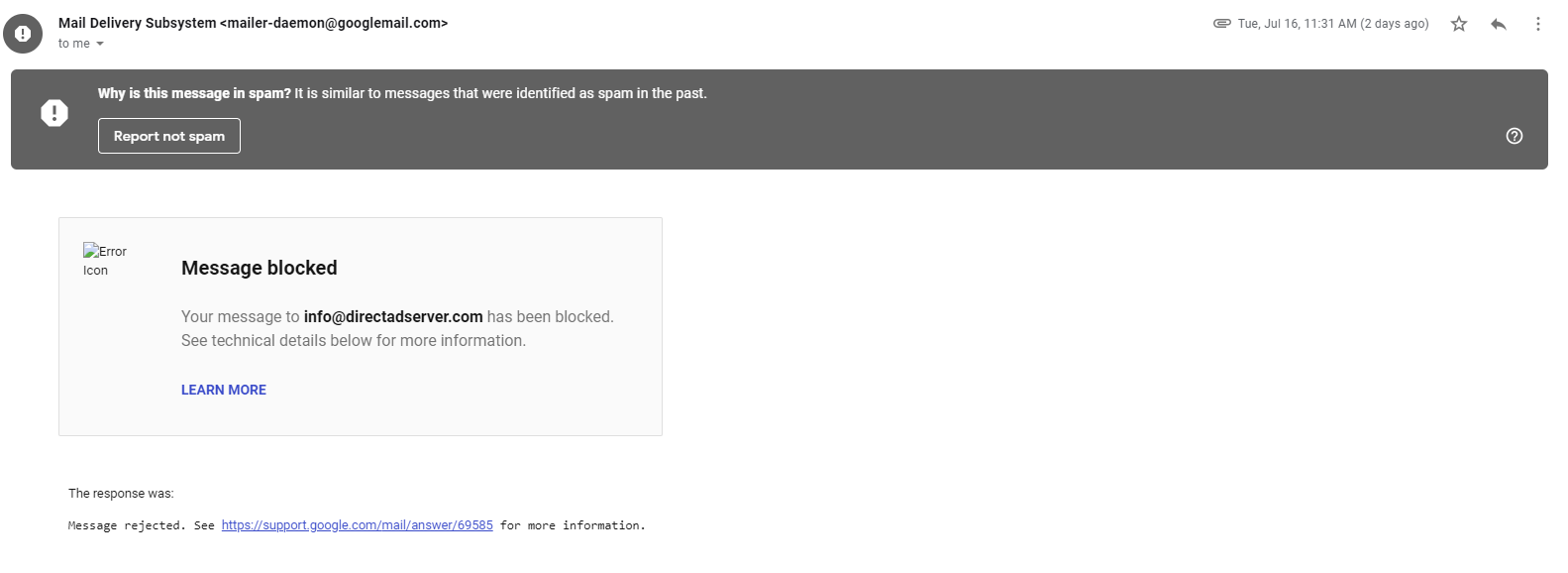Viewport: 1568px width, 573px height.
Task: Click the spam help question-mark icon
Action: pos(1514,136)
